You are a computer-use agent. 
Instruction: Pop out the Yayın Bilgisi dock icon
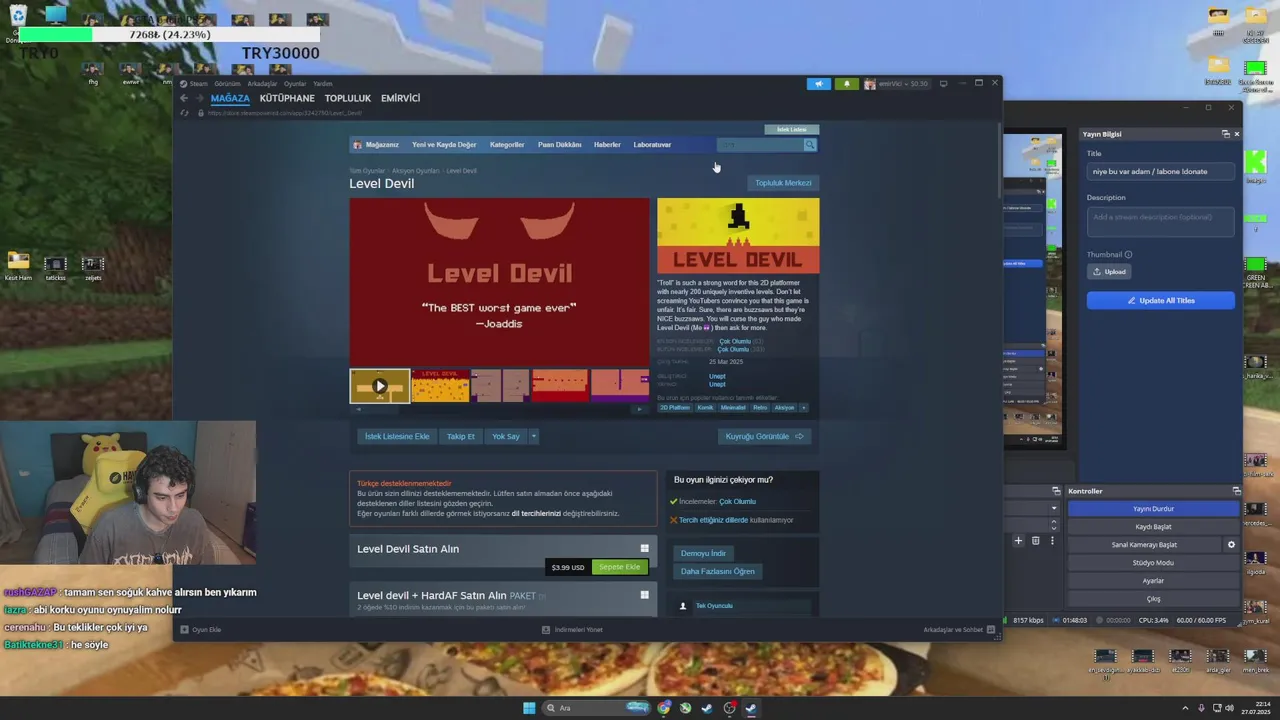click(1225, 134)
